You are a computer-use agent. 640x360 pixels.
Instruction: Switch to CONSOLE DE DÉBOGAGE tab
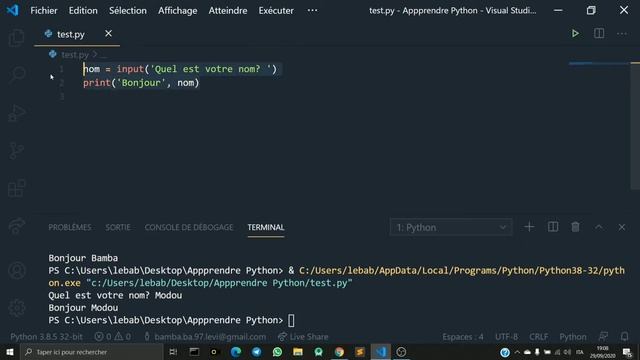coord(189,227)
